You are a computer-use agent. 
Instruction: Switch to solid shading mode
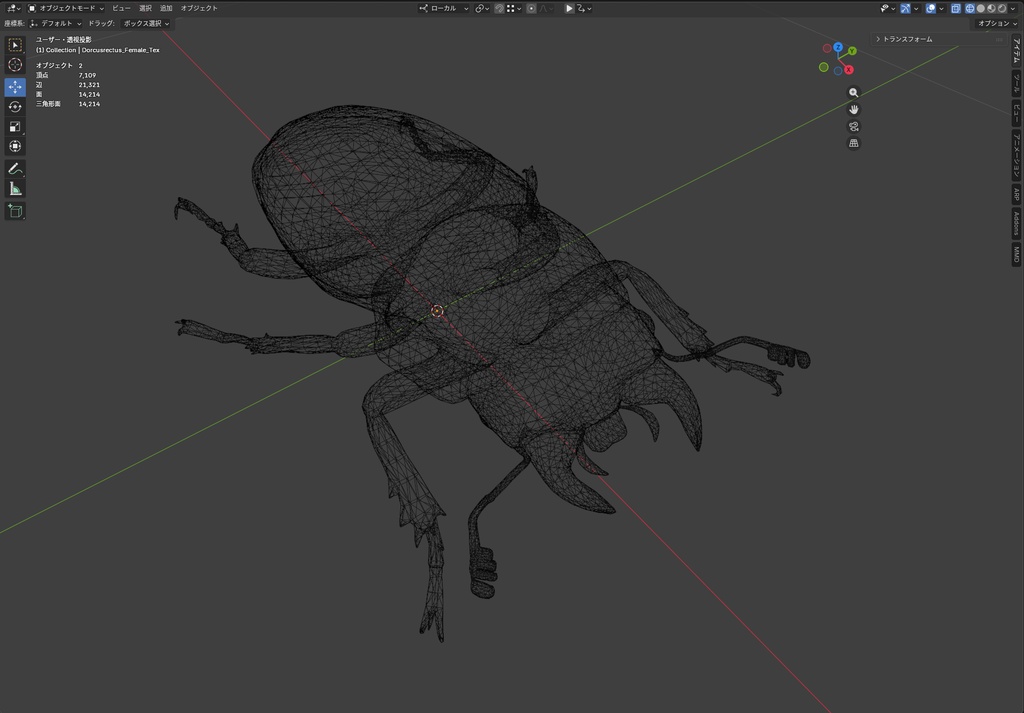tap(981, 8)
